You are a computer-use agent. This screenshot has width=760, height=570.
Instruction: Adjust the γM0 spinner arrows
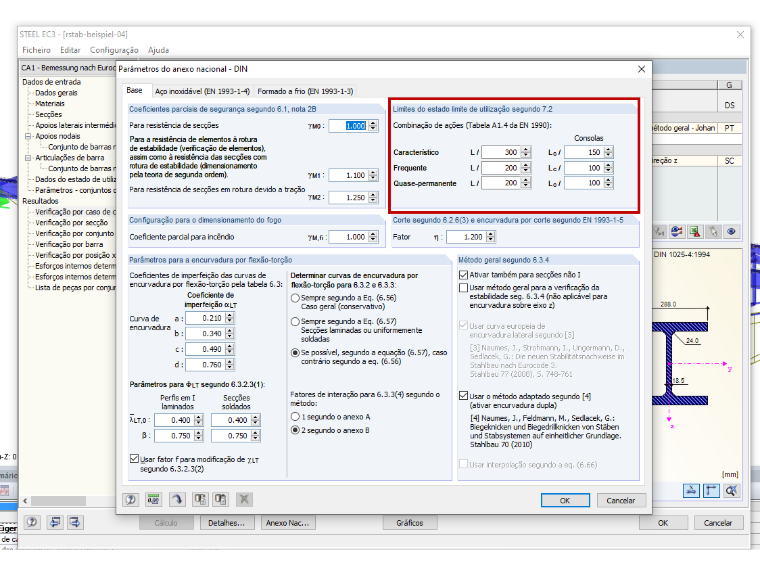[x=373, y=126]
